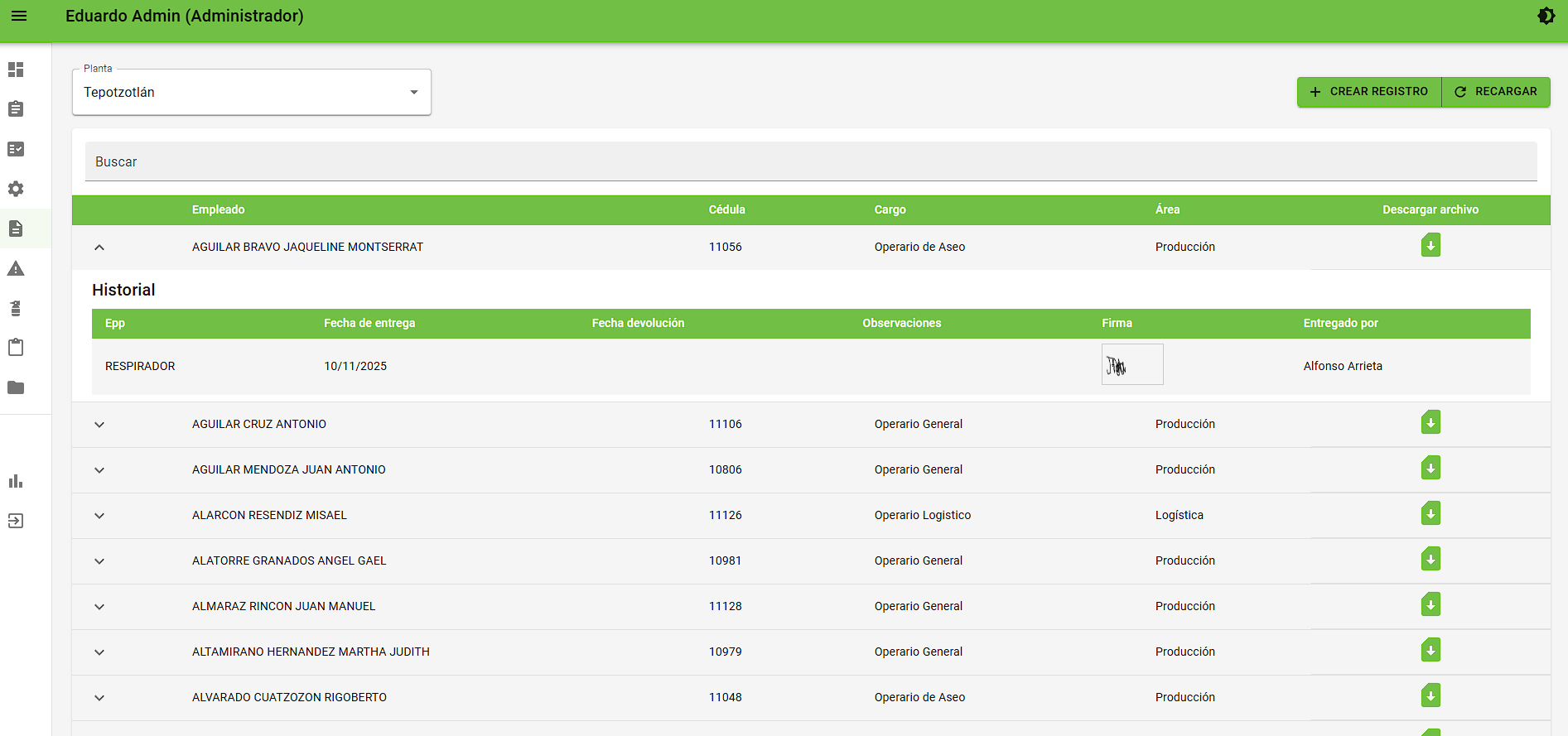1568x736 pixels.
Task: Open the dashboard sidebar icon
Action: click(16, 70)
